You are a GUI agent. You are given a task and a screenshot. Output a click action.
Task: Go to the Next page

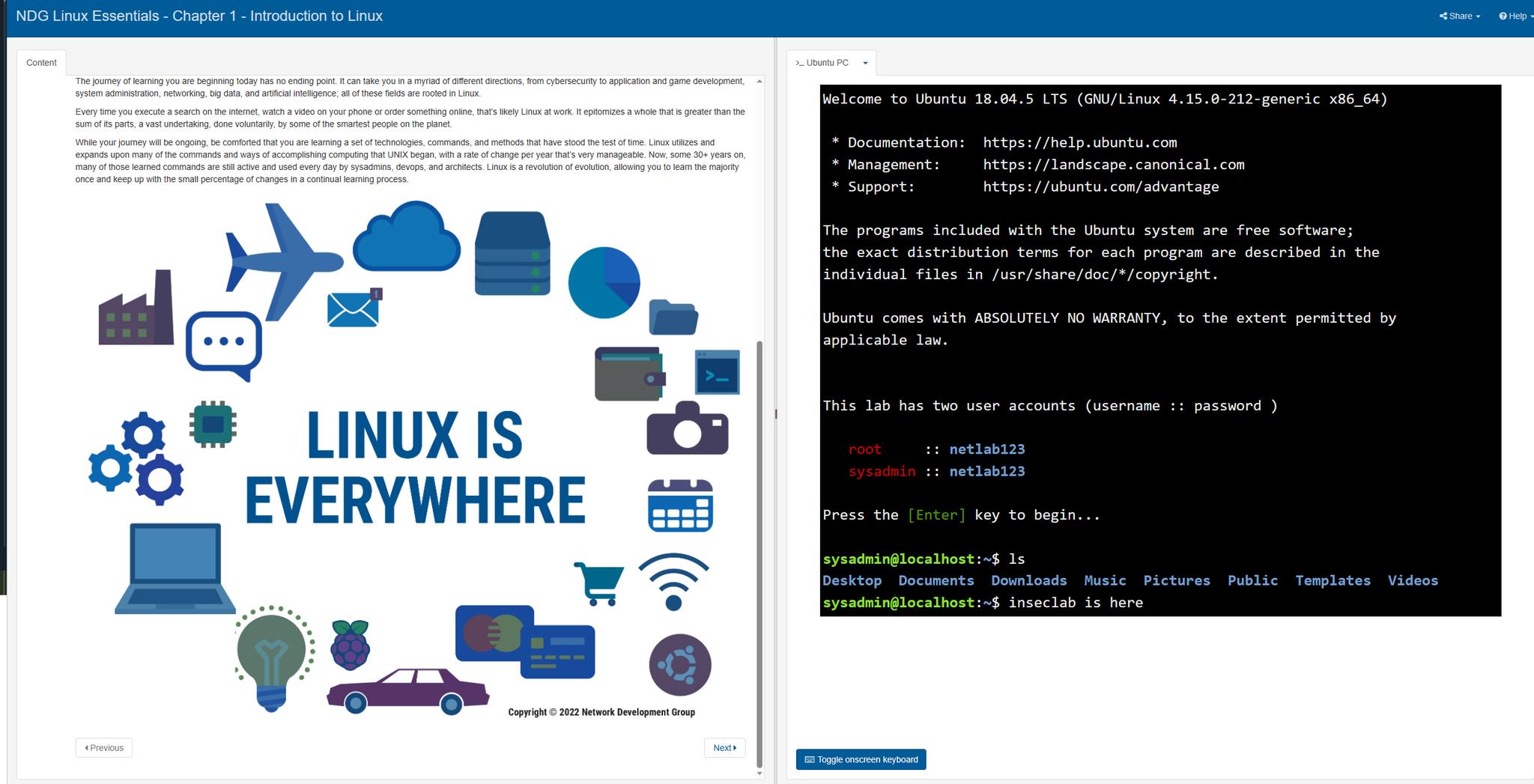pos(724,747)
